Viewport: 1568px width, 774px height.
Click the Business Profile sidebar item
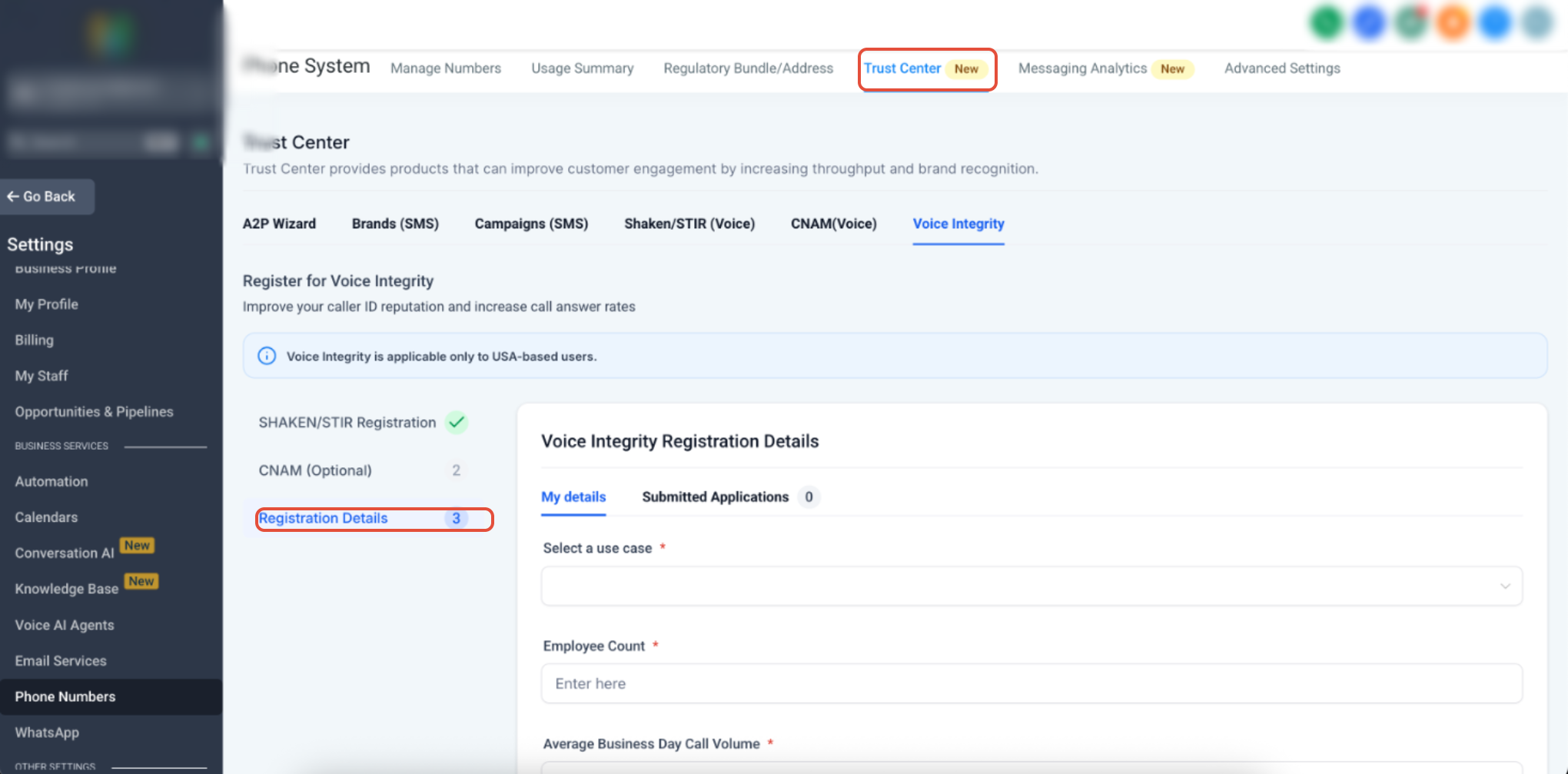(x=65, y=268)
